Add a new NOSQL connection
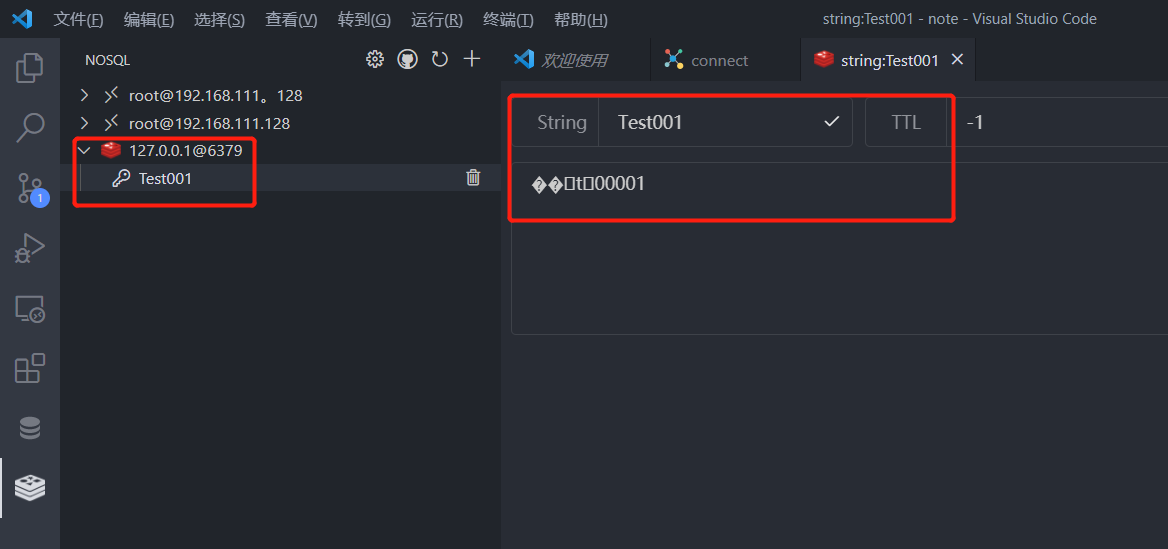The width and height of the screenshot is (1168, 549). (x=472, y=59)
